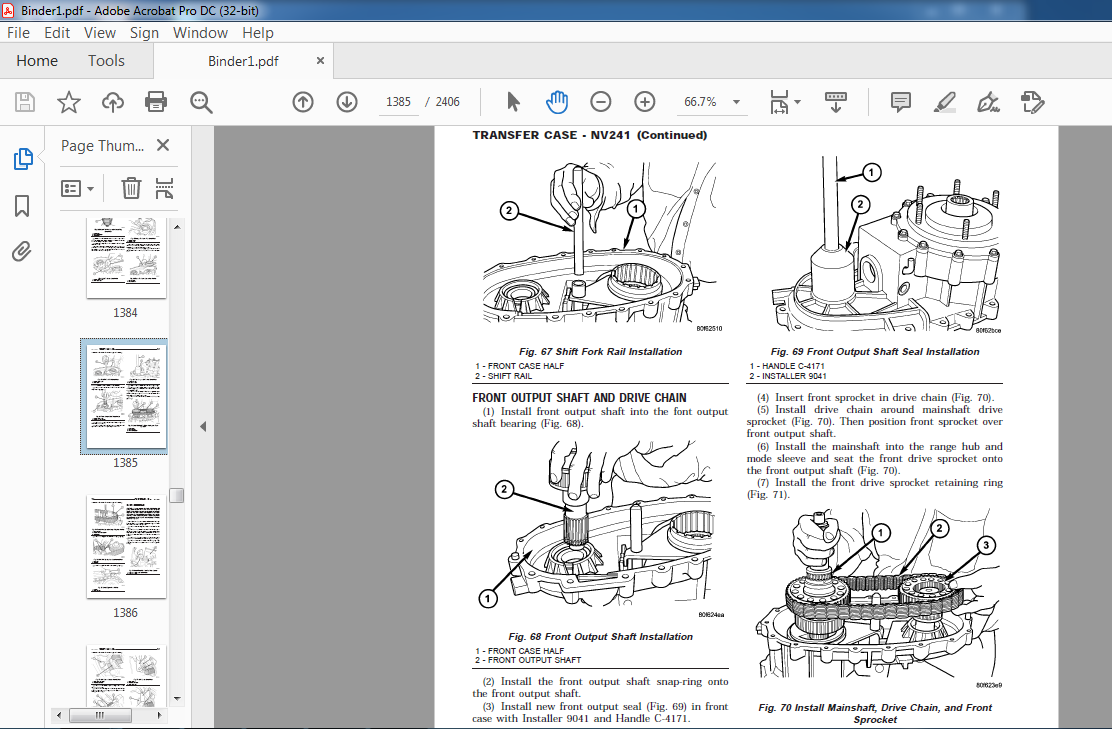1112x729 pixels.
Task: Show the Bookmarks panel
Action: click(x=22, y=206)
